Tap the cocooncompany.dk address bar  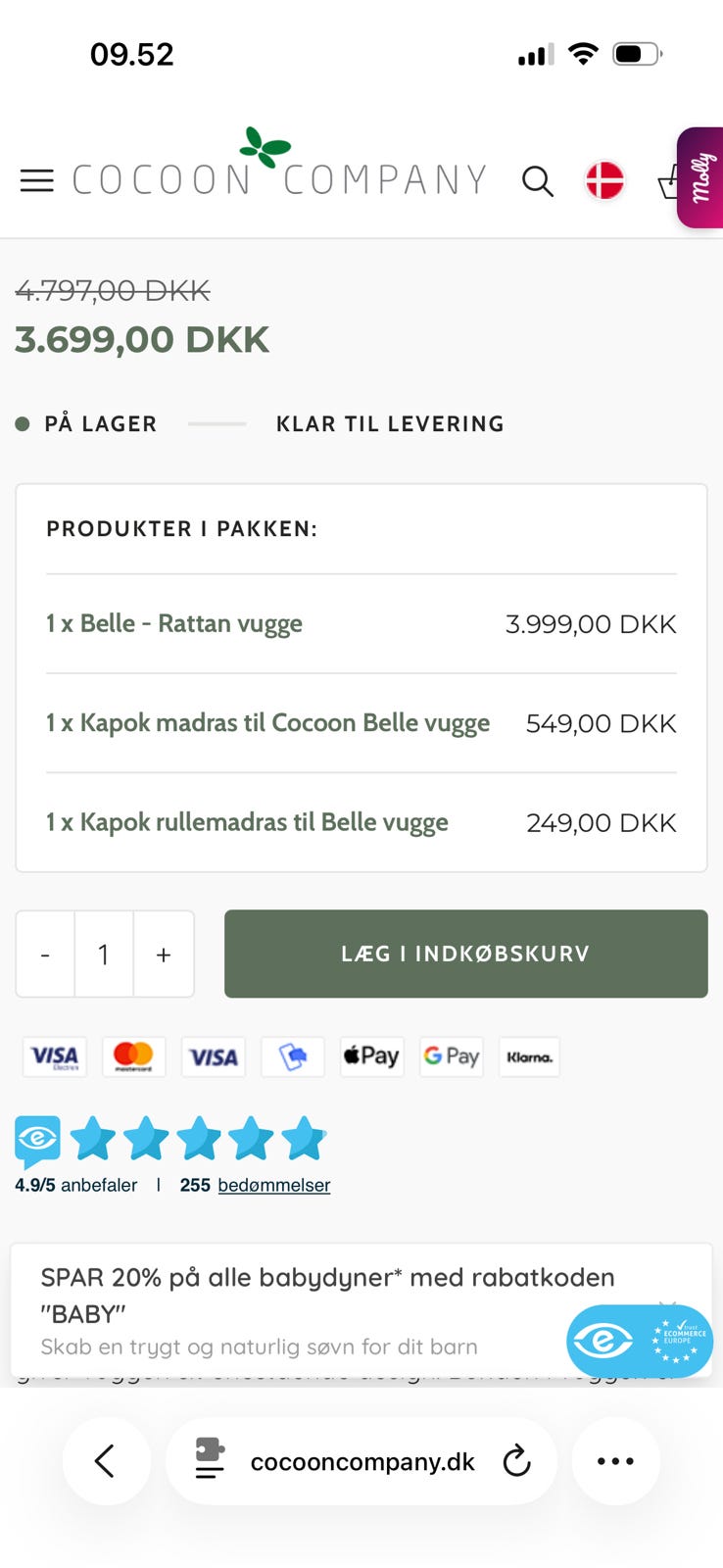(x=361, y=1461)
